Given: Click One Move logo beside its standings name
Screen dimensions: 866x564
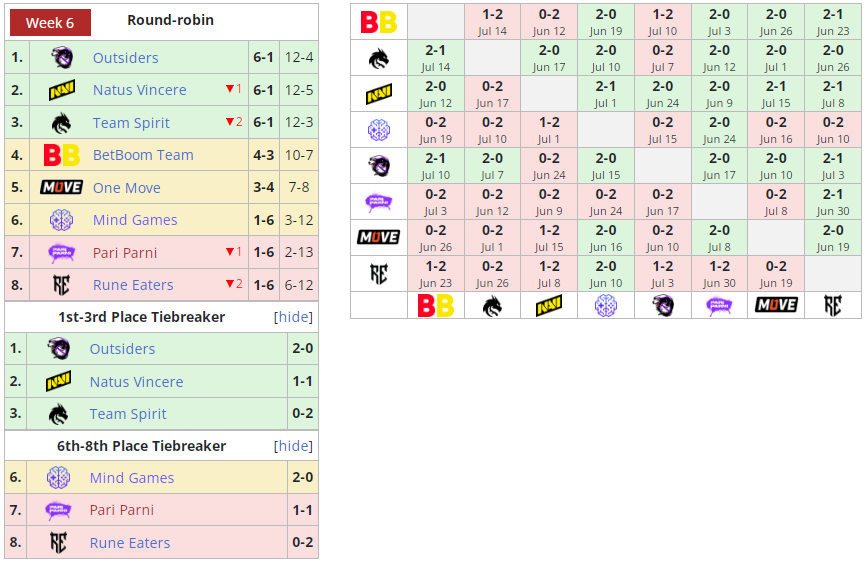Looking at the screenshot, I should 61,188.
